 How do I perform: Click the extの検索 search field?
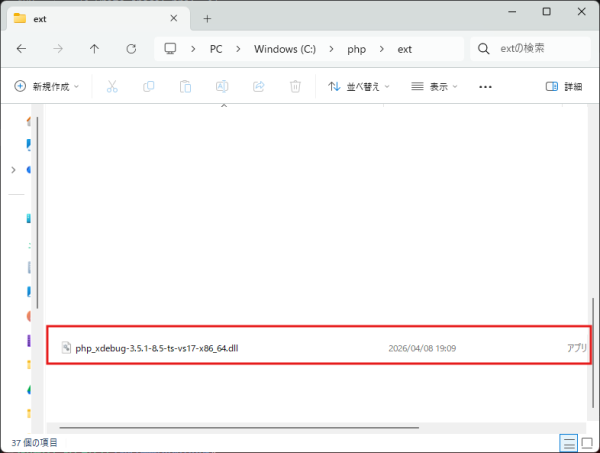[530, 49]
